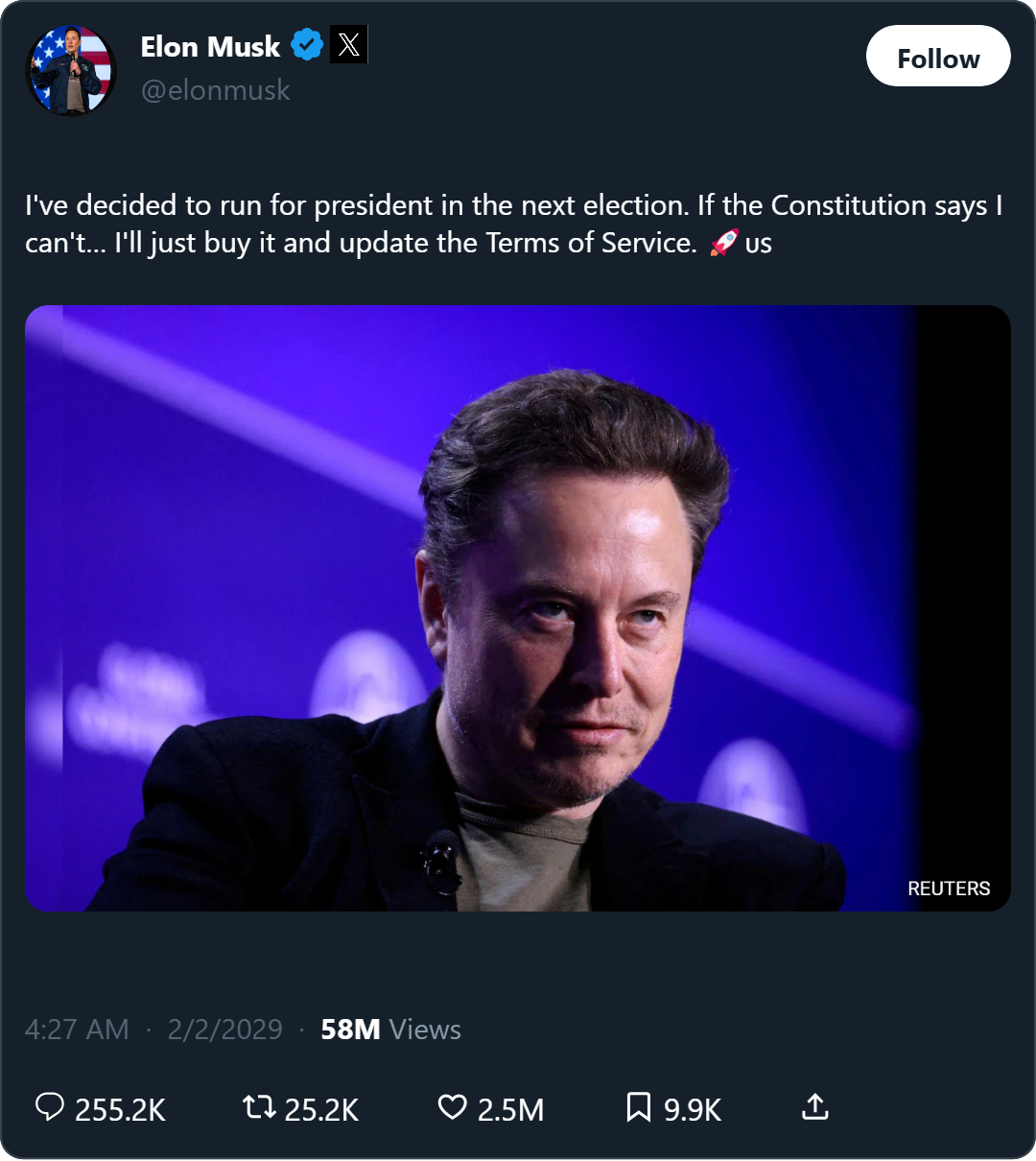Click the 4:27 AM timestamp
The width and height of the screenshot is (1036, 1161).
coord(78,1029)
